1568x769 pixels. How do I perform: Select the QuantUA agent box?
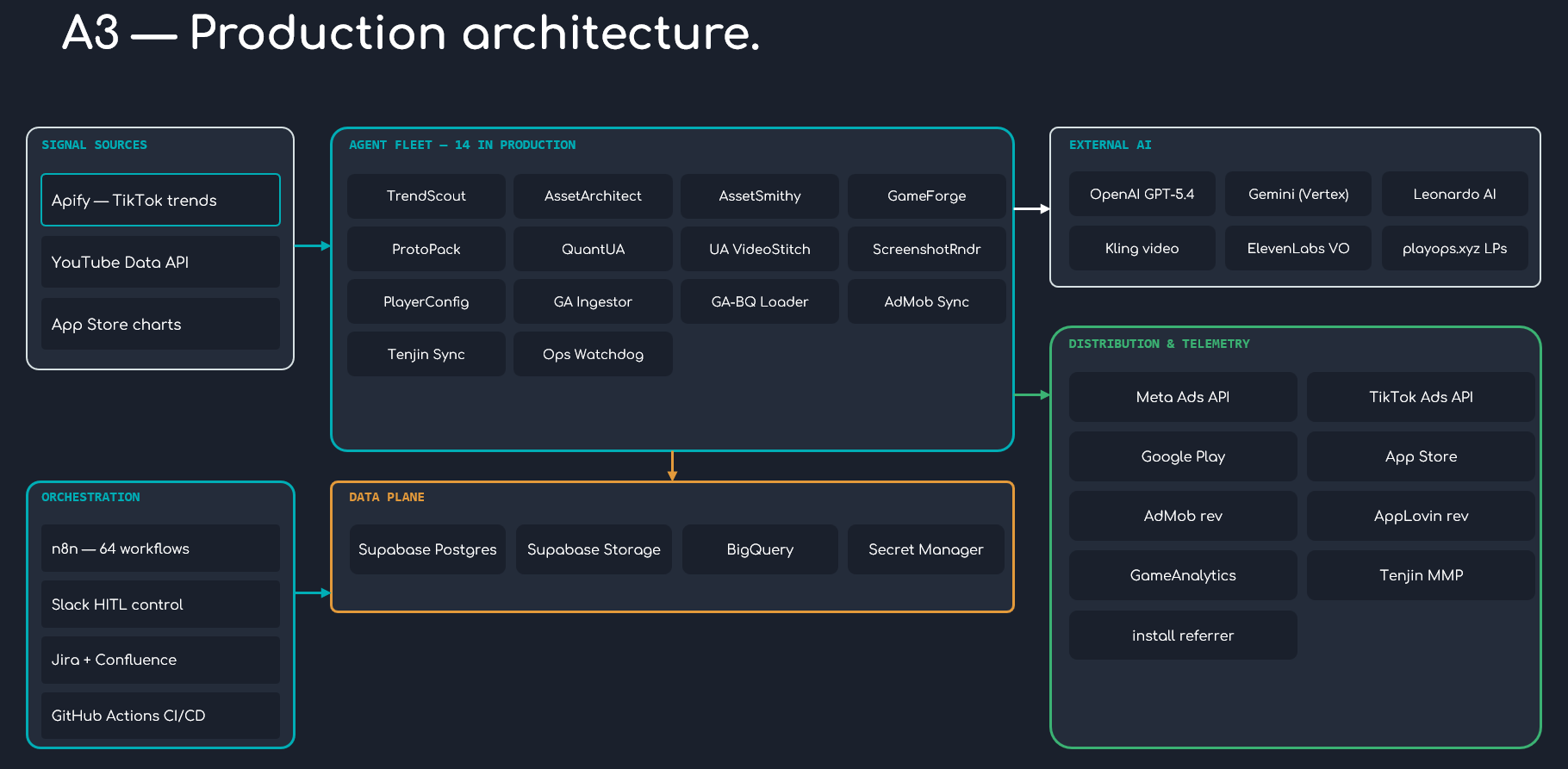coord(593,249)
